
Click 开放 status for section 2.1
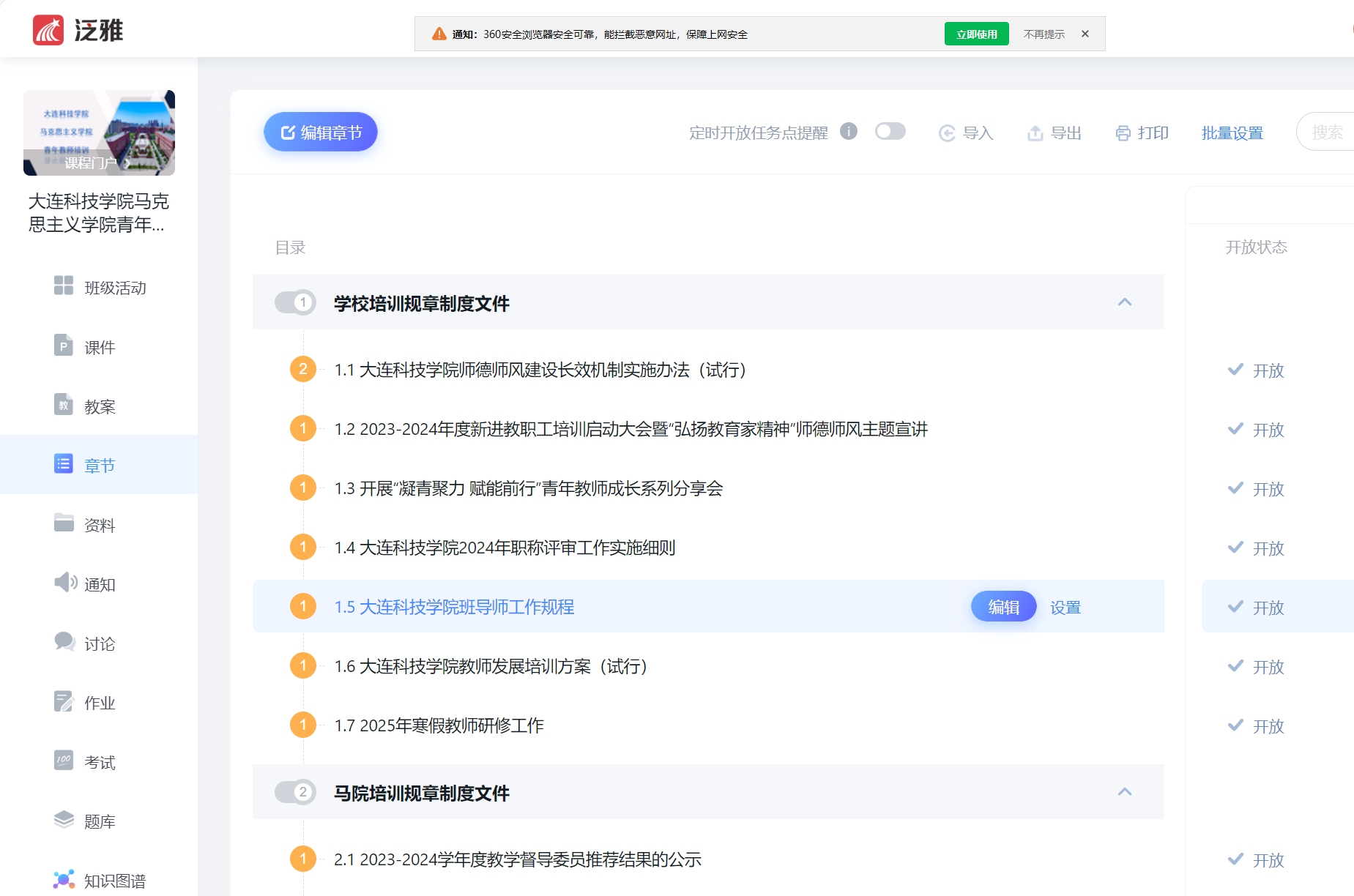tap(1257, 860)
